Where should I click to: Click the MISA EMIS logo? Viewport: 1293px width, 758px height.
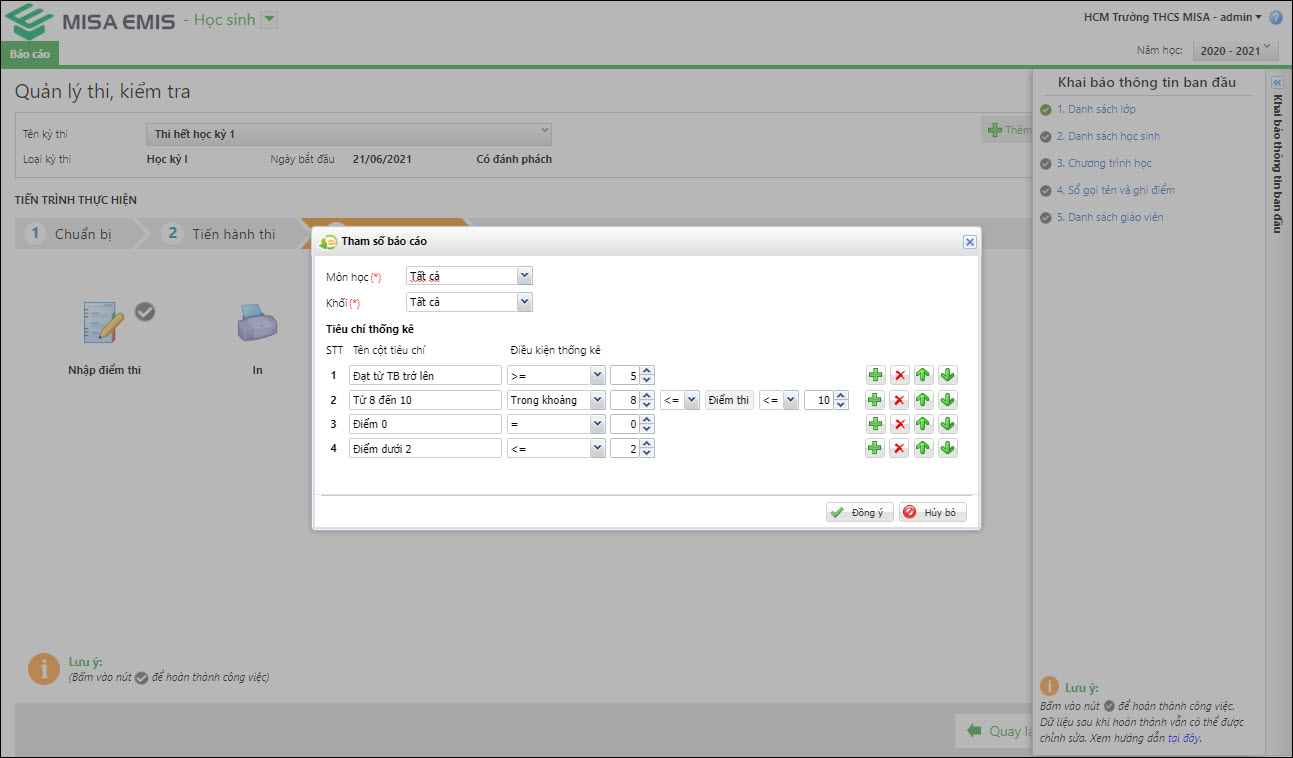[91, 21]
